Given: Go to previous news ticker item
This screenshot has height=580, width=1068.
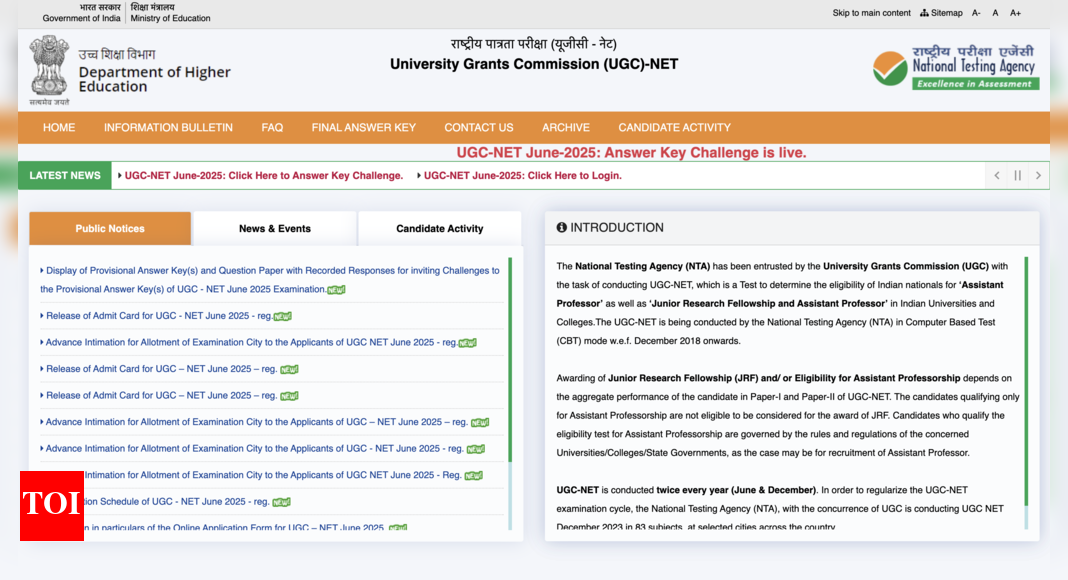Looking at the screenshot, I should coord(996,175).
